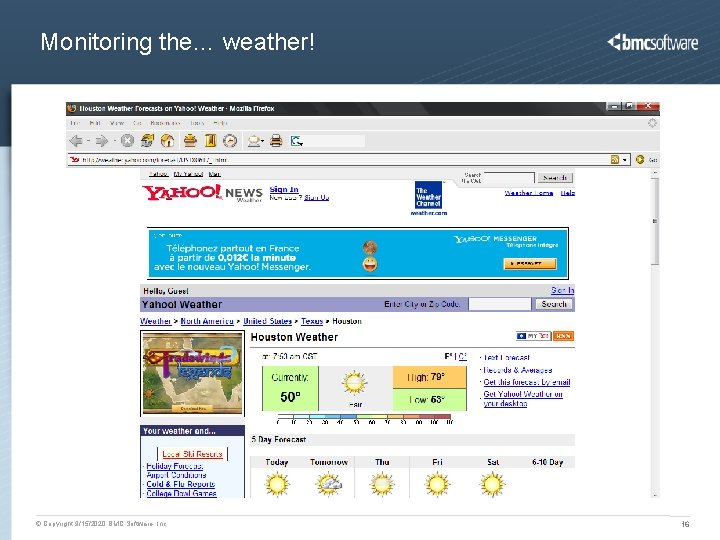Screen dimensions: 720x540
Task: Open the Text Forecast link
Action: pos(506,357)
